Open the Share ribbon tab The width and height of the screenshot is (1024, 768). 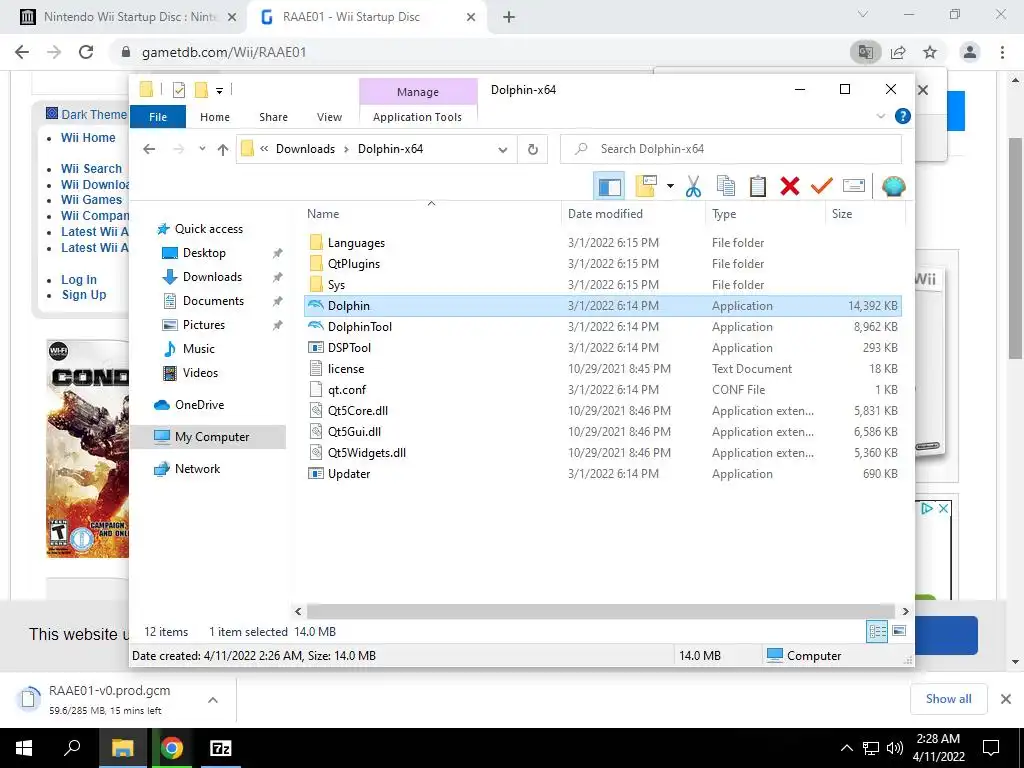tap(273, 117)
